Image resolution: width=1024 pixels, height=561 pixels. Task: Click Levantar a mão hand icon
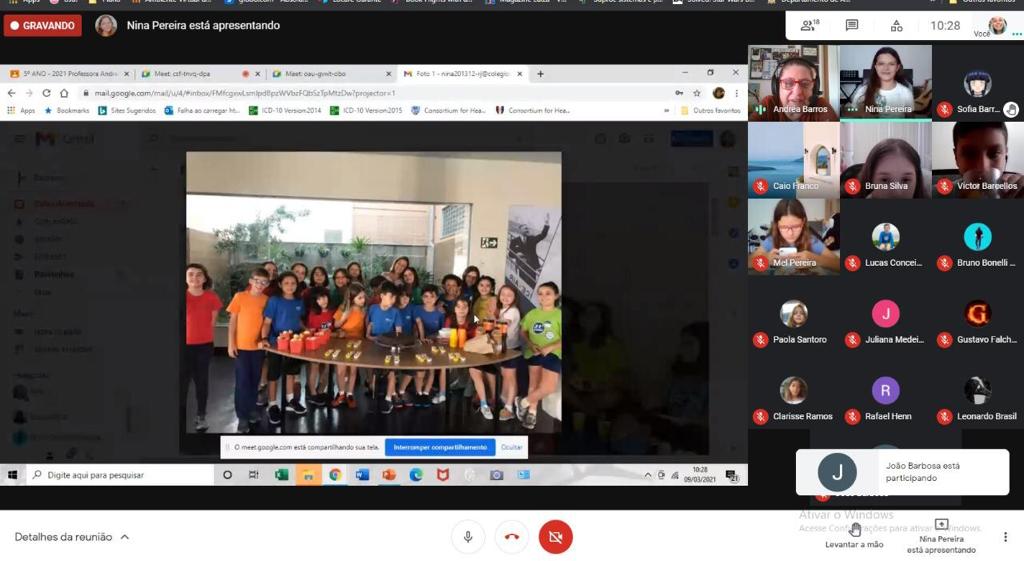pyautogui.click(x=854, y=530)
